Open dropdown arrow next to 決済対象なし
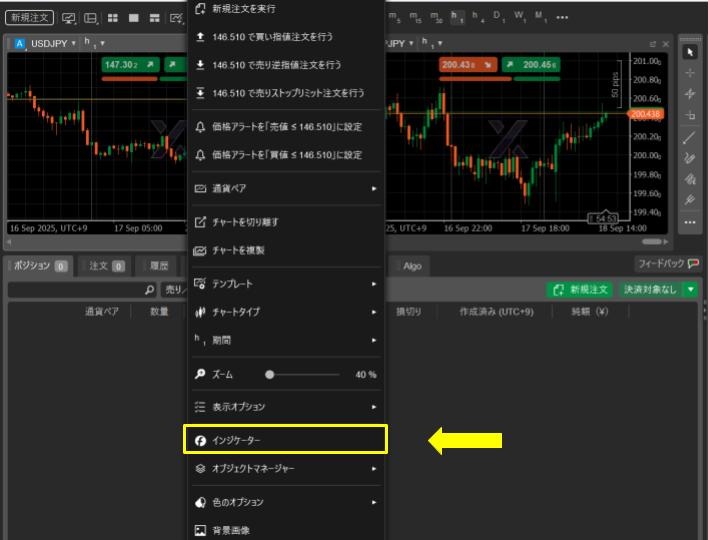 point(690,289)
